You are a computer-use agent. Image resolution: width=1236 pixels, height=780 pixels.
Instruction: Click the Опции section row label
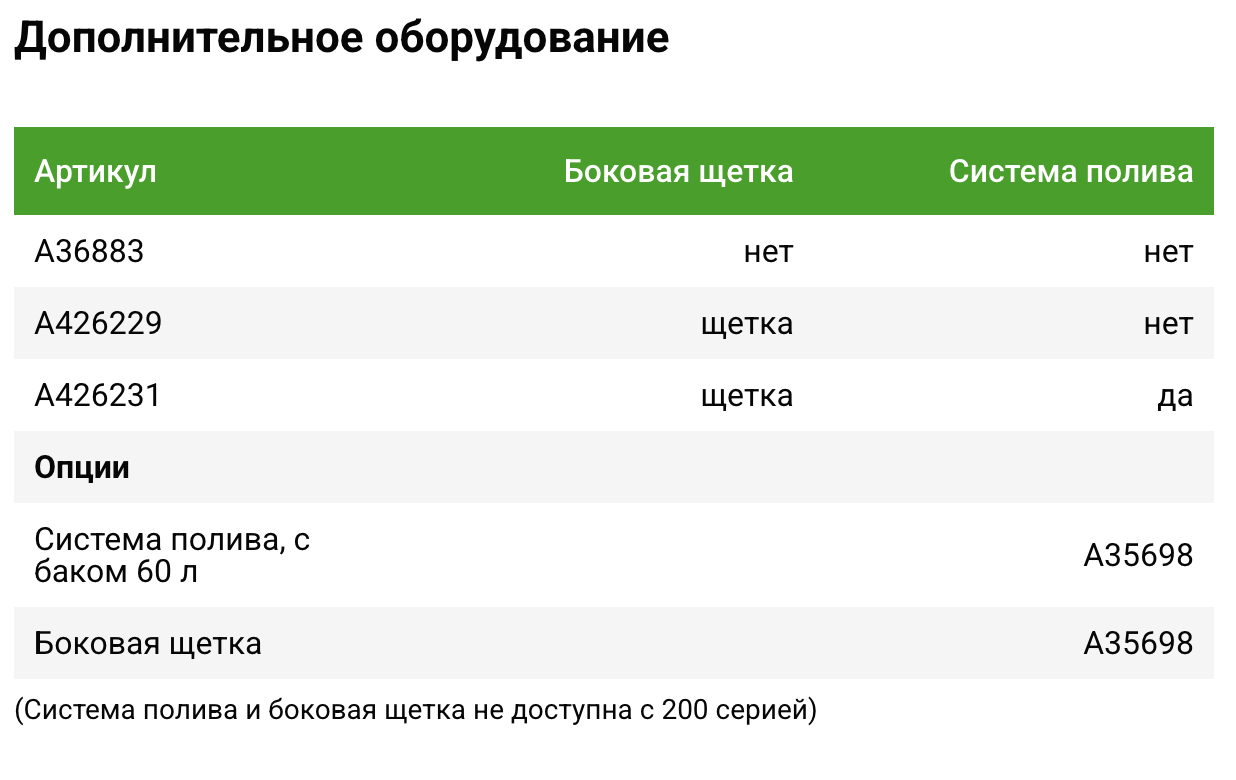pos(82,467)
